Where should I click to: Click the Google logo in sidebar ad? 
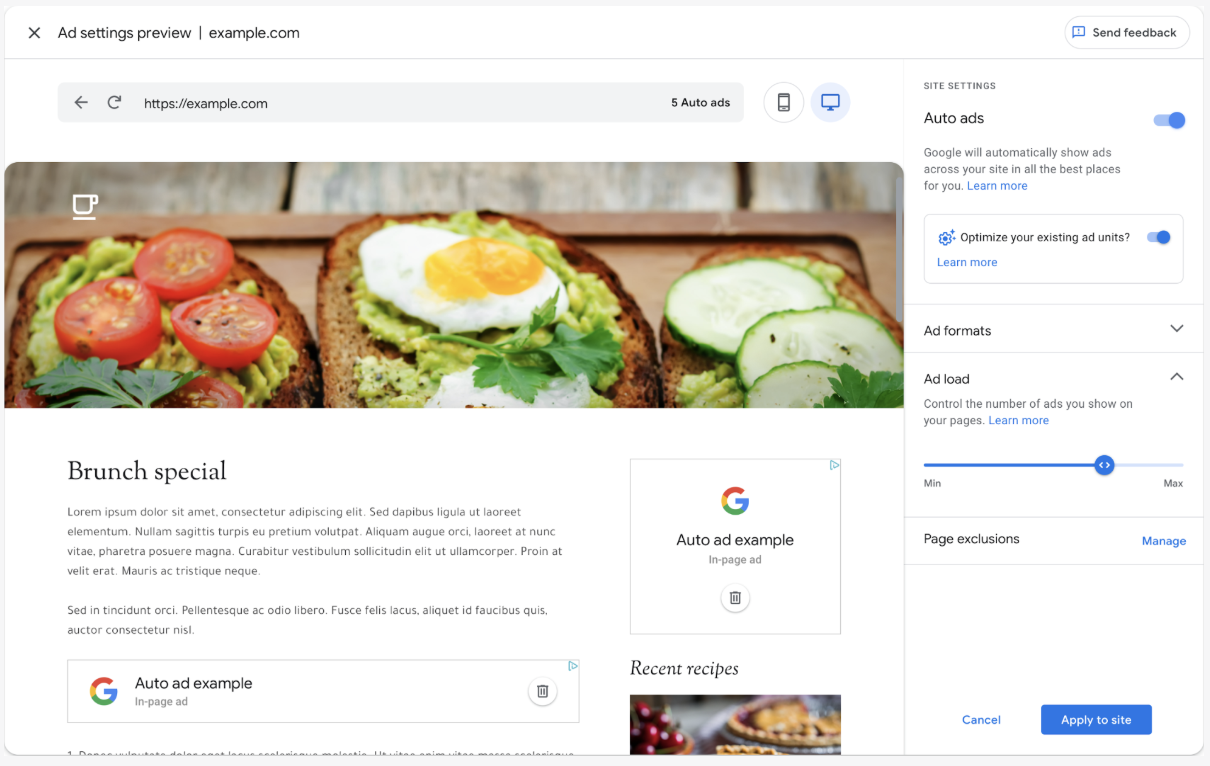735,500
